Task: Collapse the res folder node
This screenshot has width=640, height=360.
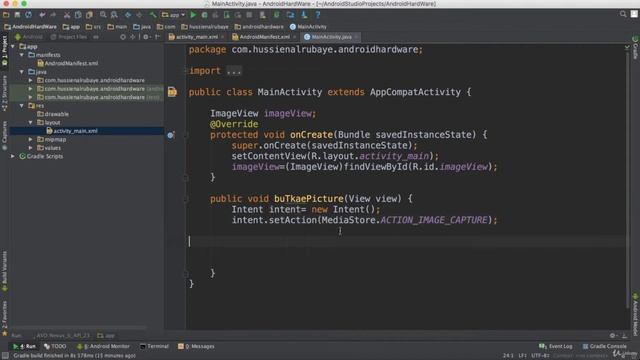Action: (x=22, y=106)
